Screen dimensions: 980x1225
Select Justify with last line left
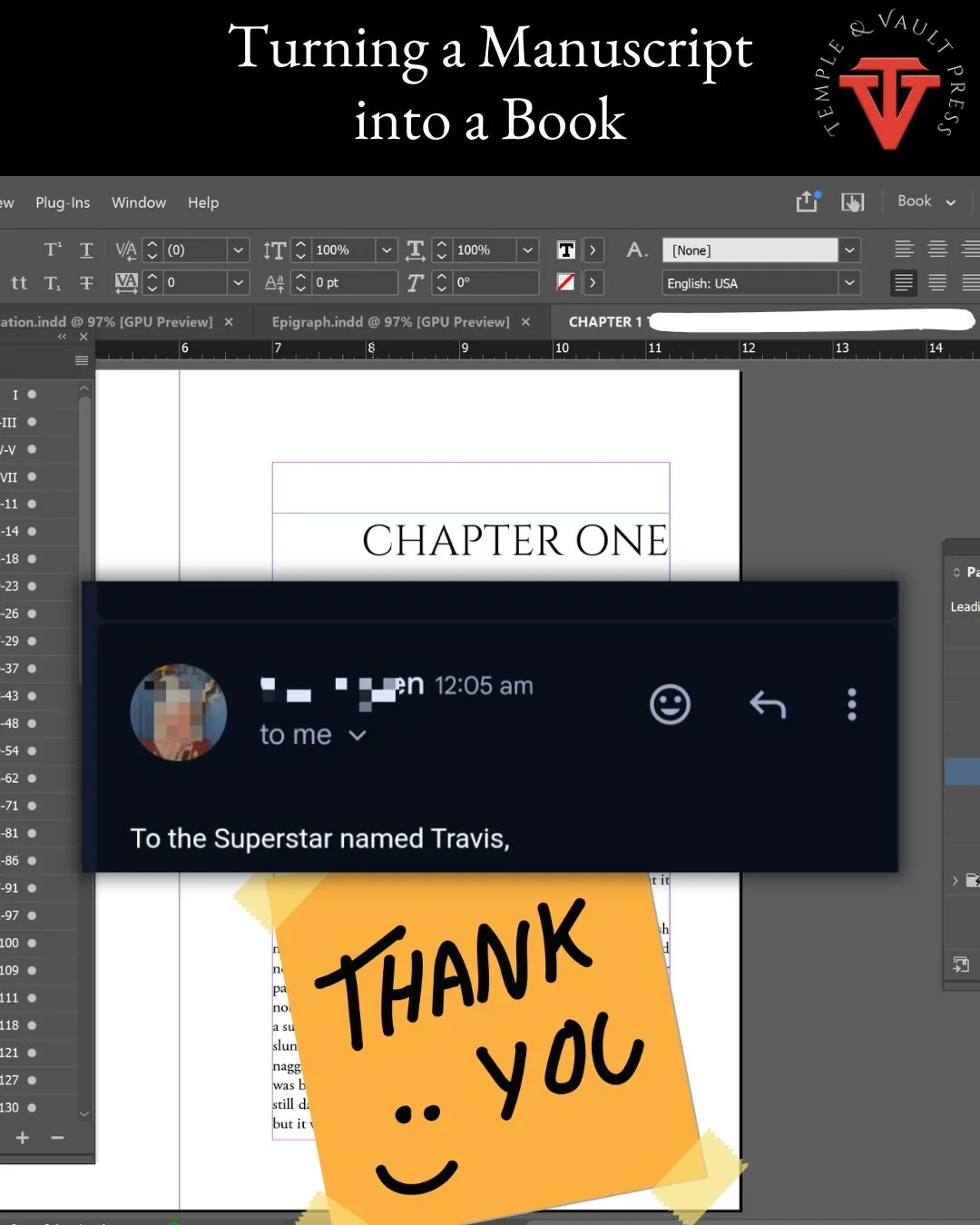904,282
